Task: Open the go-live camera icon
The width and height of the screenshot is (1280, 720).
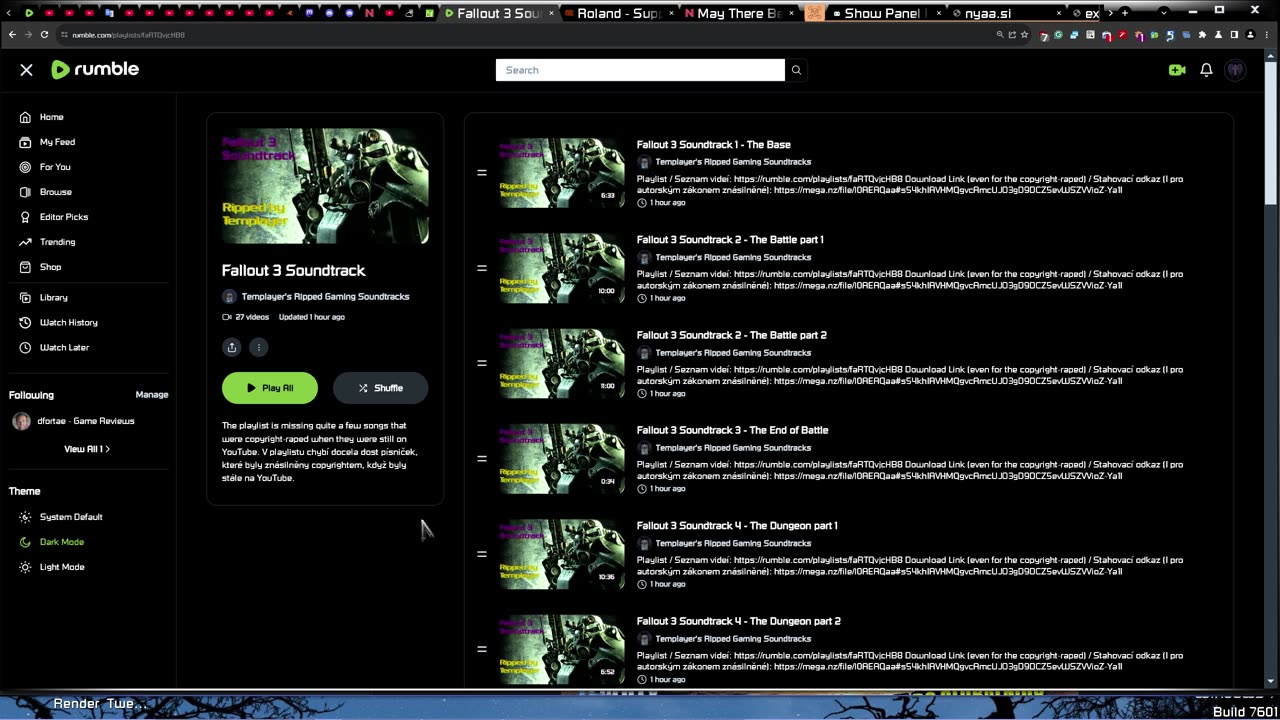Action: [1177, 70]
